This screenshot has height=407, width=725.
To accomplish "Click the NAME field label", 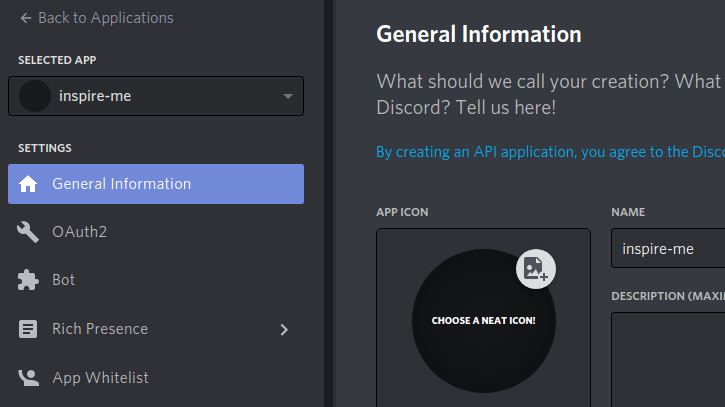I will pyautogui.click(x=628, y=212).
